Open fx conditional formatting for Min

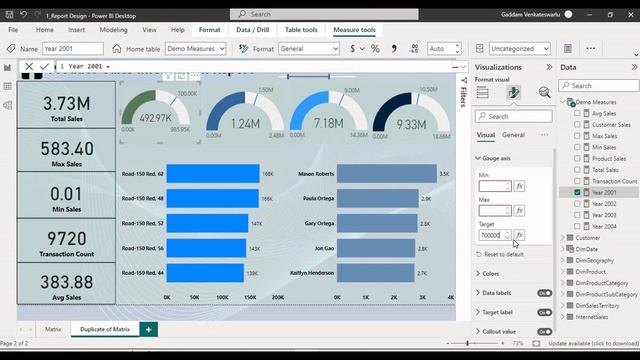(519, 186)
